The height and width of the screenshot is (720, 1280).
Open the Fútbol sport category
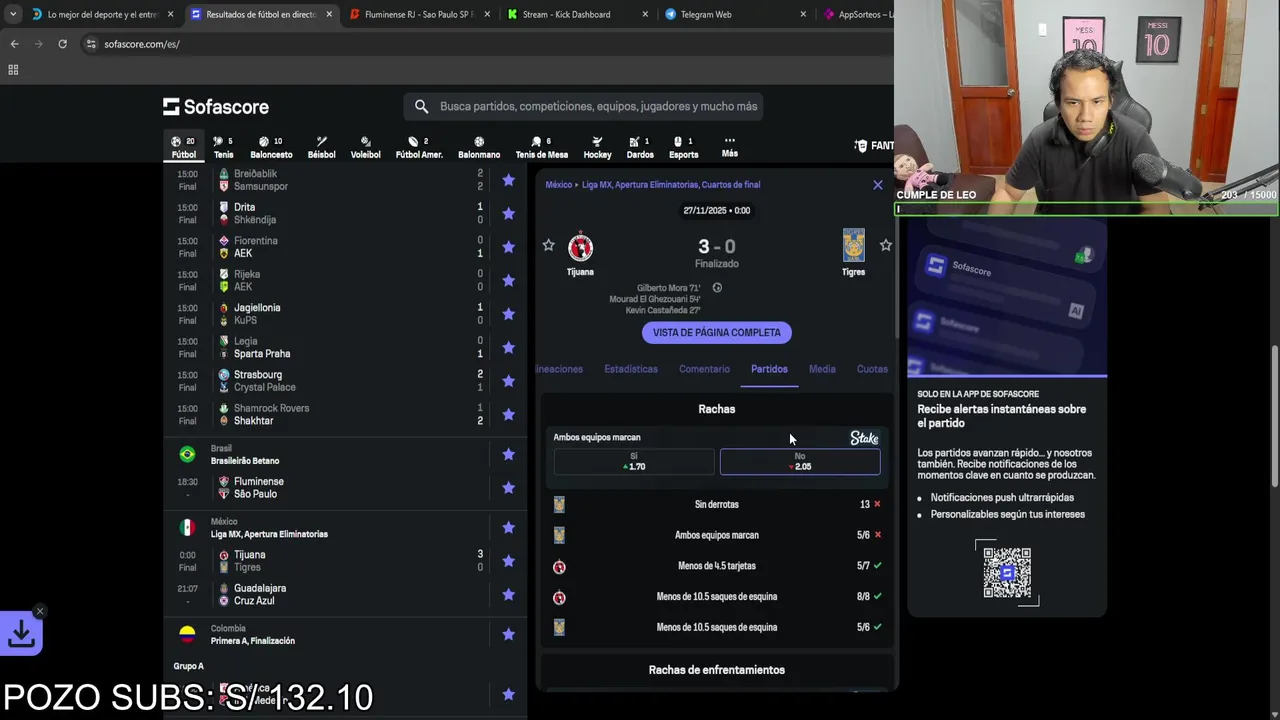tap(184, 147)
